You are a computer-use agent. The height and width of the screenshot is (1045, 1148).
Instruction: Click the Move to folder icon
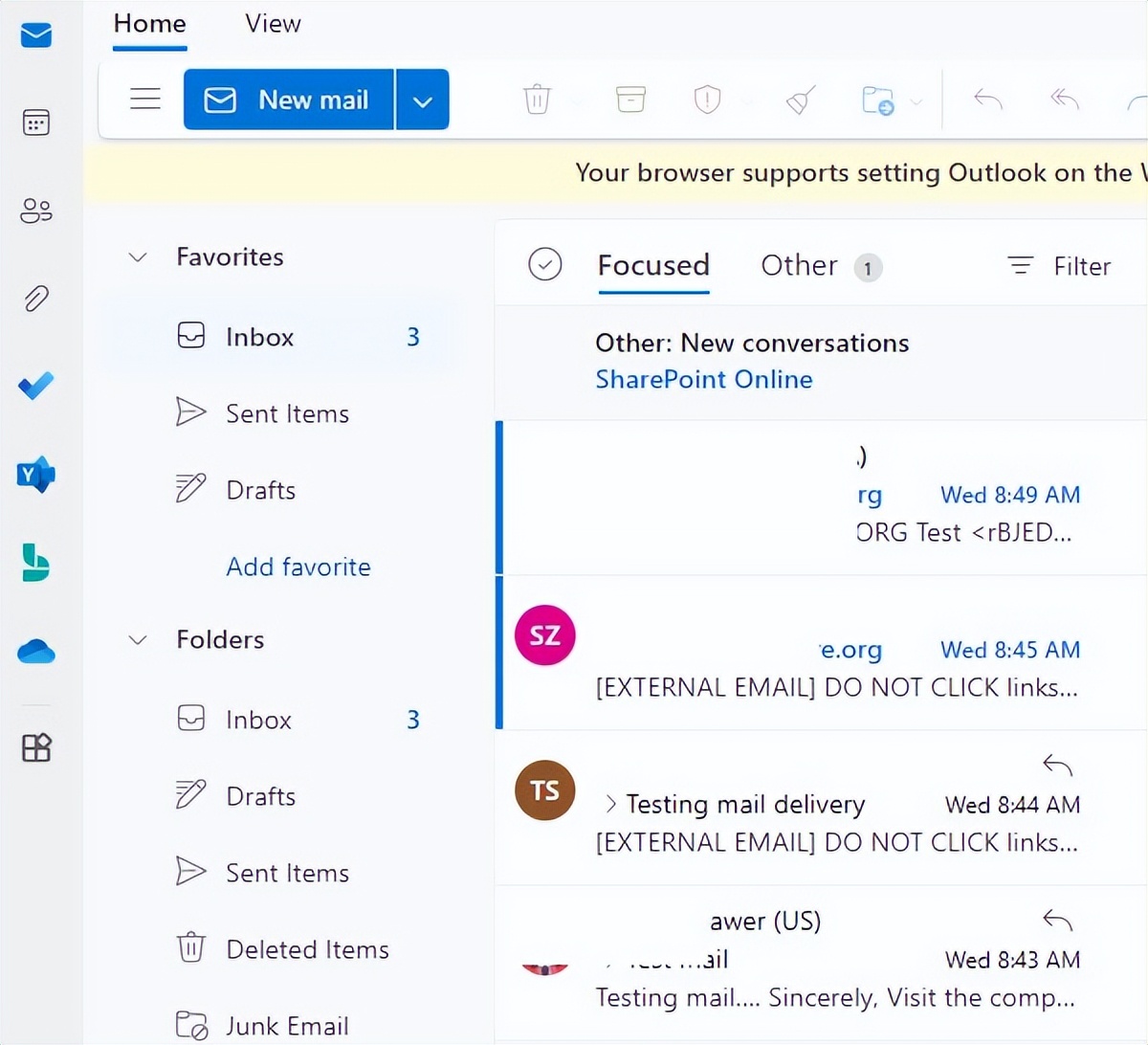(877, 100)
